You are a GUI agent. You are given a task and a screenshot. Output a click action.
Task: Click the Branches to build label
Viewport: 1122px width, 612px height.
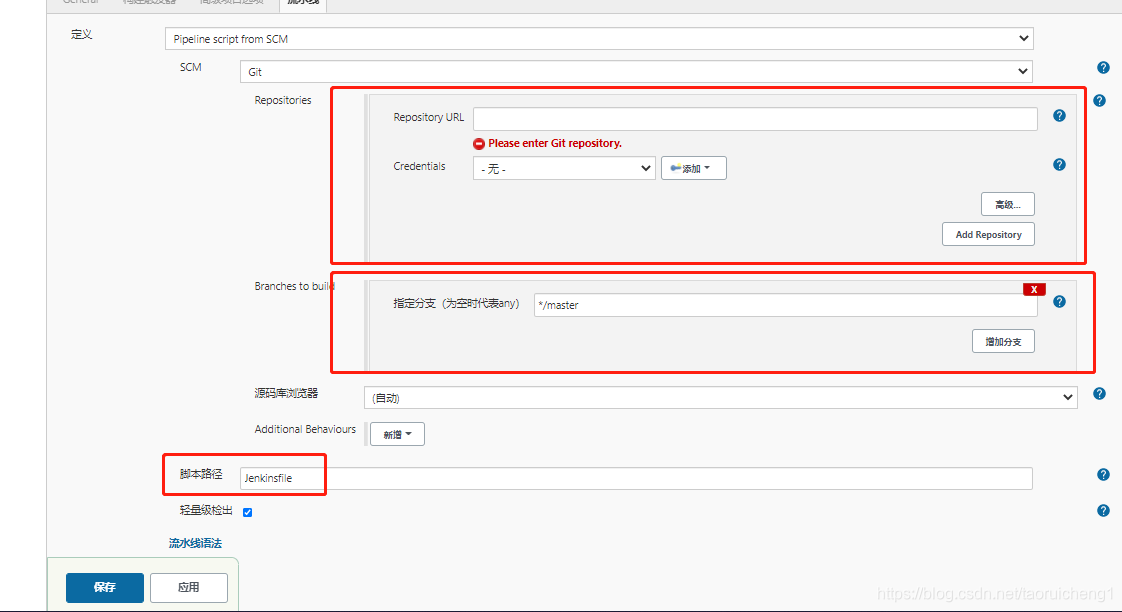point(295,286)
